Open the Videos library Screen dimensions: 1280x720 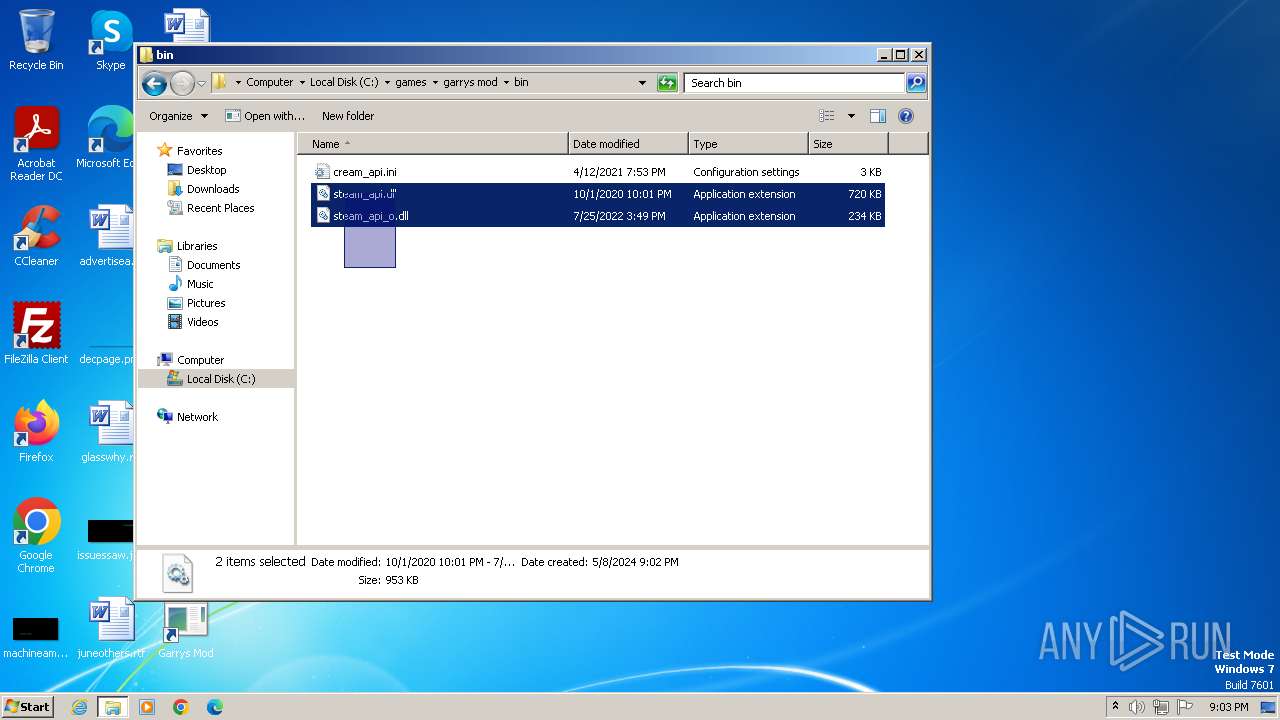tap(202, 322)
